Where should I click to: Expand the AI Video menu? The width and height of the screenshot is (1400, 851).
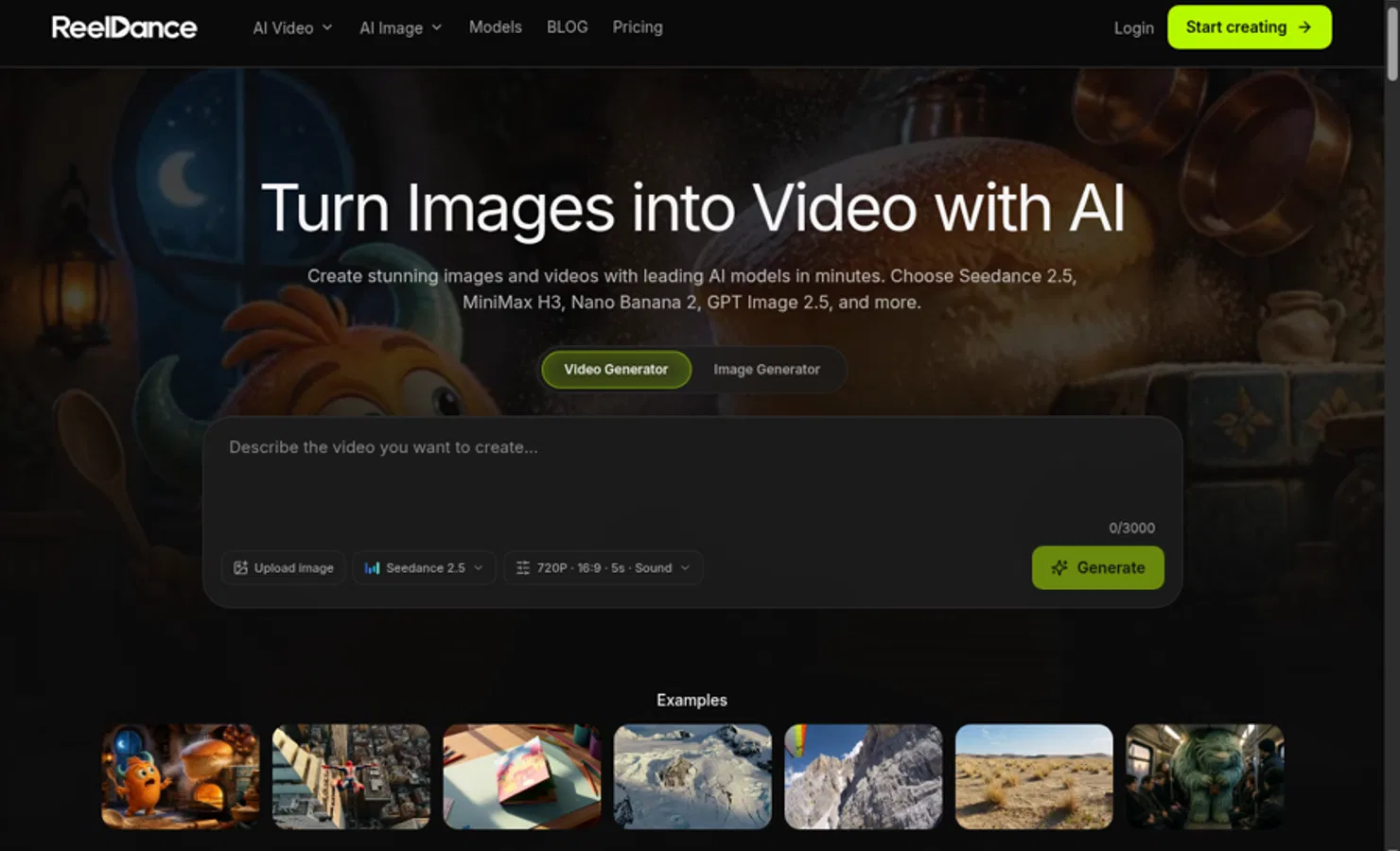[292, 28]
